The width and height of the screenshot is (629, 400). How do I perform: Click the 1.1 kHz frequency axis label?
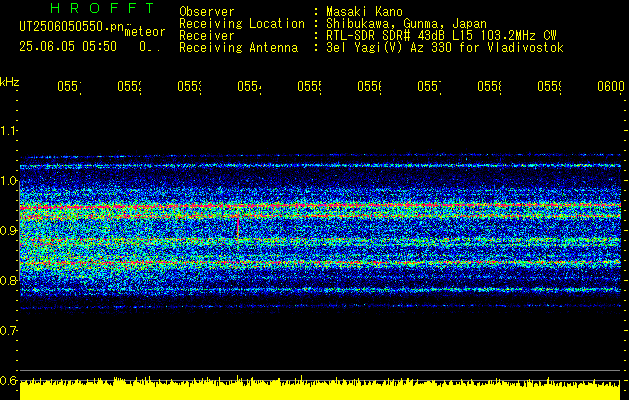coord(8,131)
